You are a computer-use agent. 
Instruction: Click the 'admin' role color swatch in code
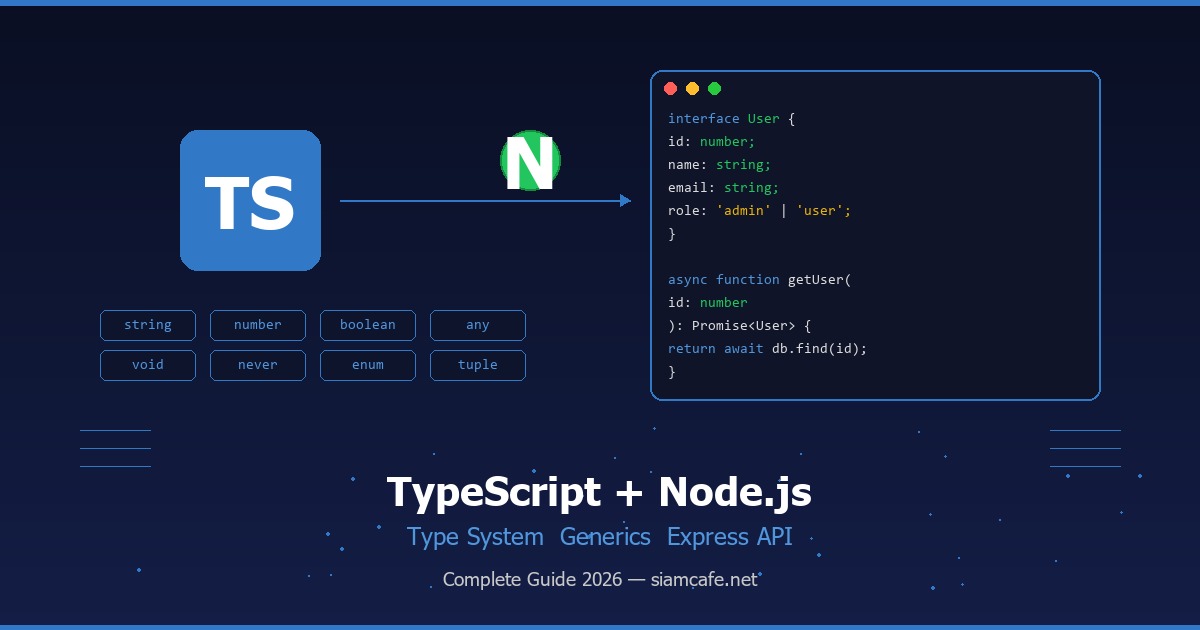coord(744,210)
